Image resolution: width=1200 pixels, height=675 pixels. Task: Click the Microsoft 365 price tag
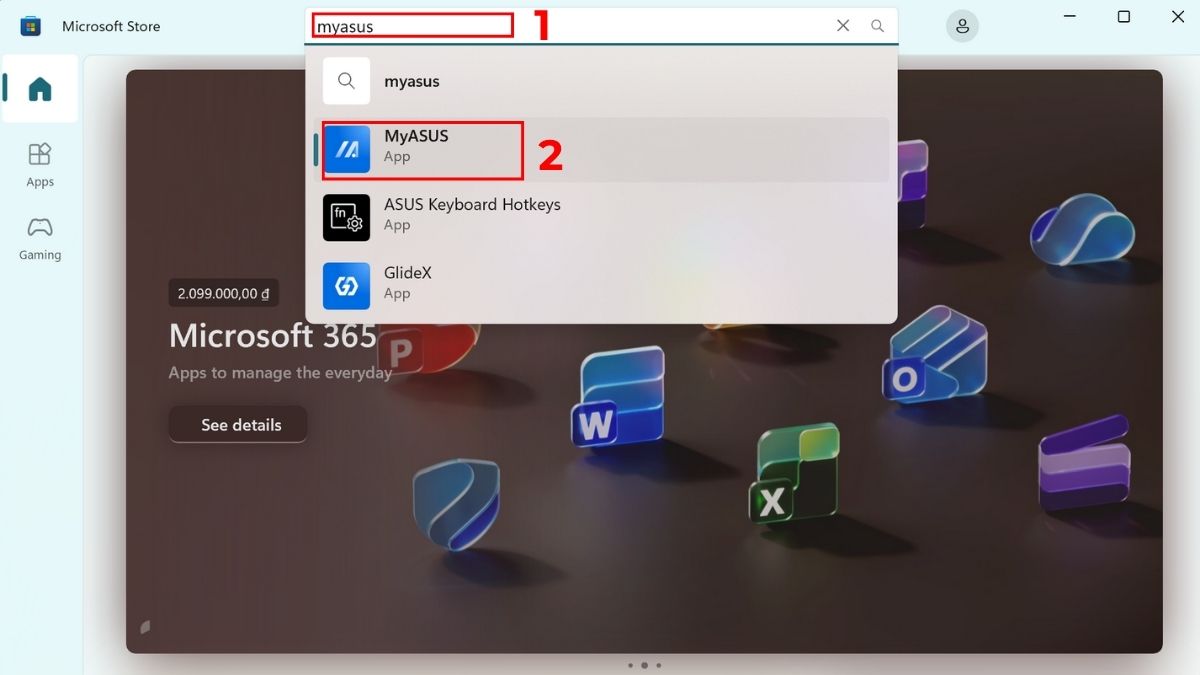point(223,293)
